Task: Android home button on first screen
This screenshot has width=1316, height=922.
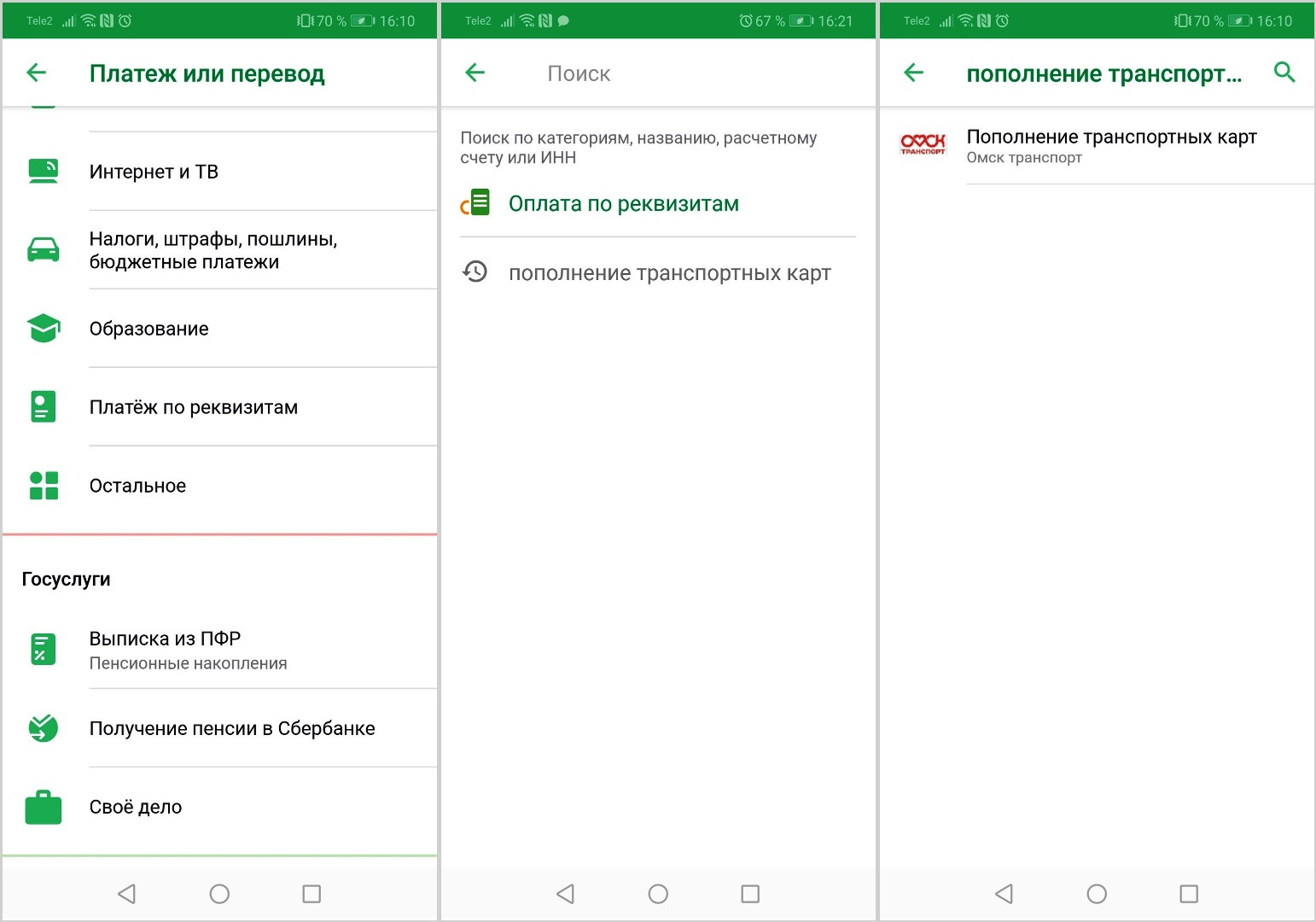Action: [219, 894]
